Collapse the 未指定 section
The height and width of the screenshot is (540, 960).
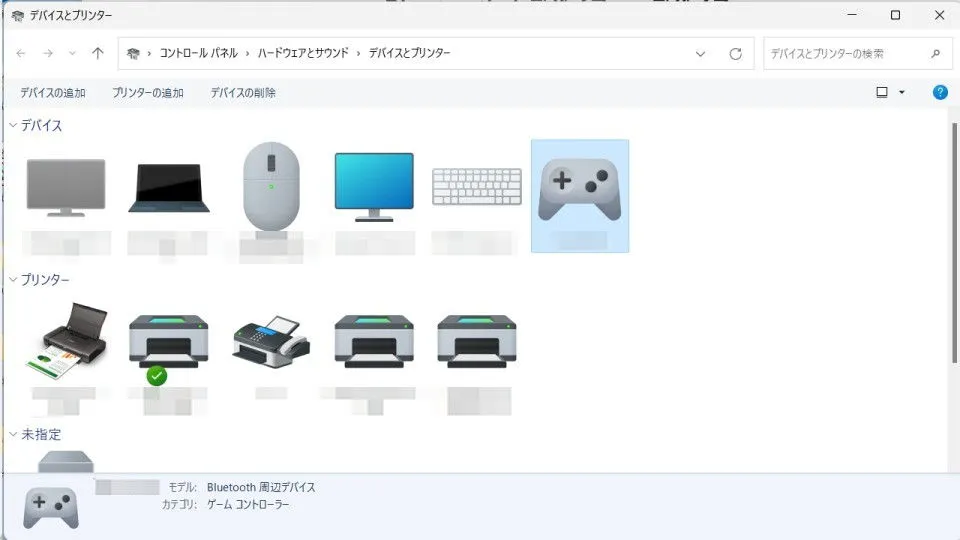click(13, 434)
